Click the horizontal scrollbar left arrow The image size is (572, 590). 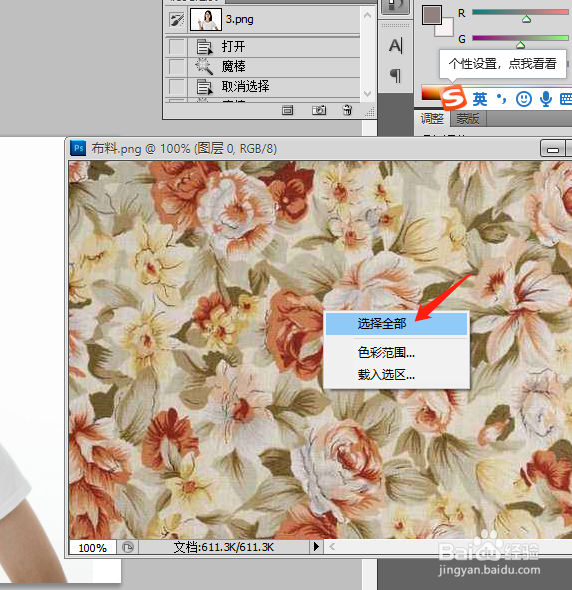tap(332, 546)
